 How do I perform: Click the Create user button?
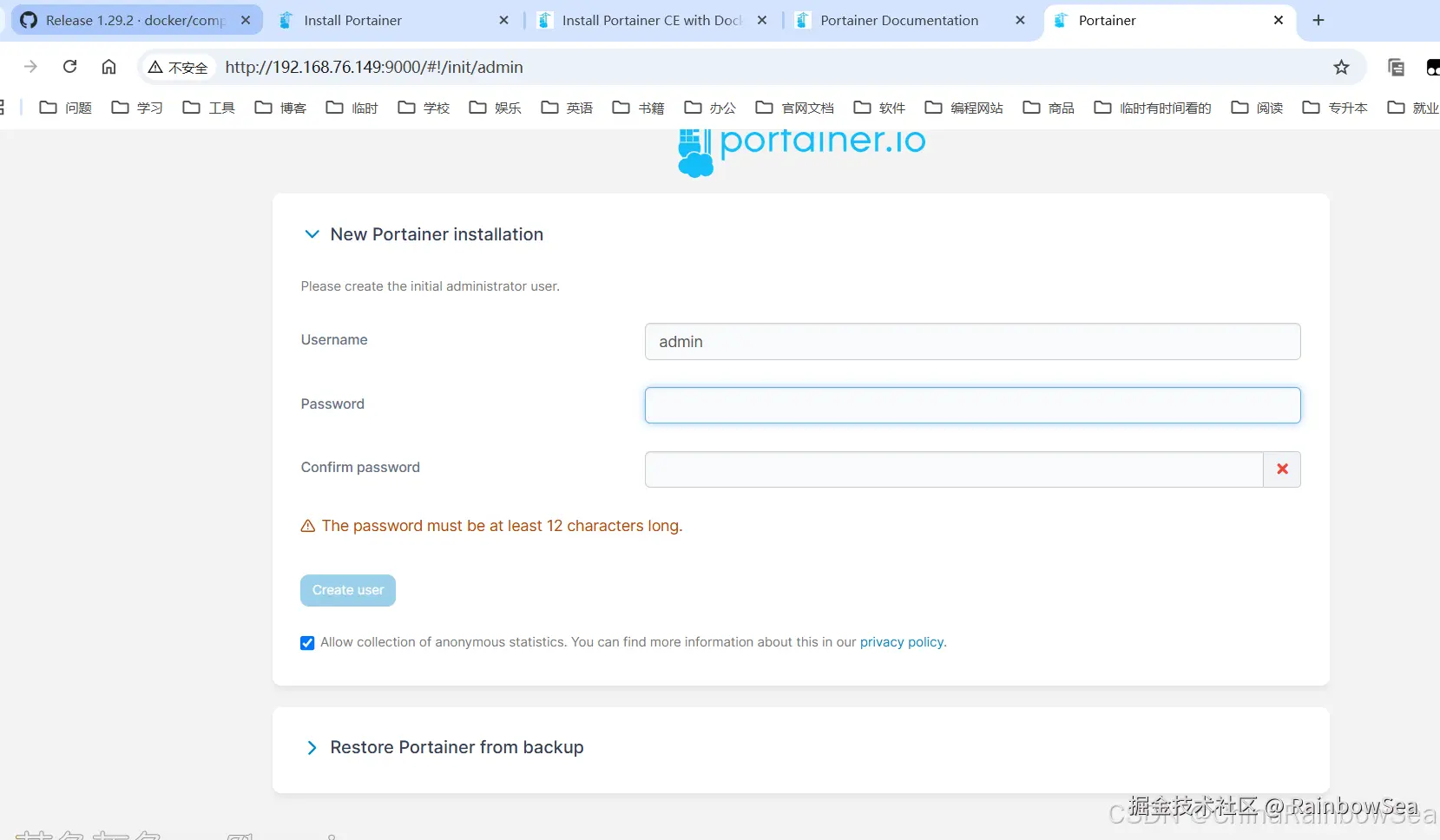pos(348,590)
